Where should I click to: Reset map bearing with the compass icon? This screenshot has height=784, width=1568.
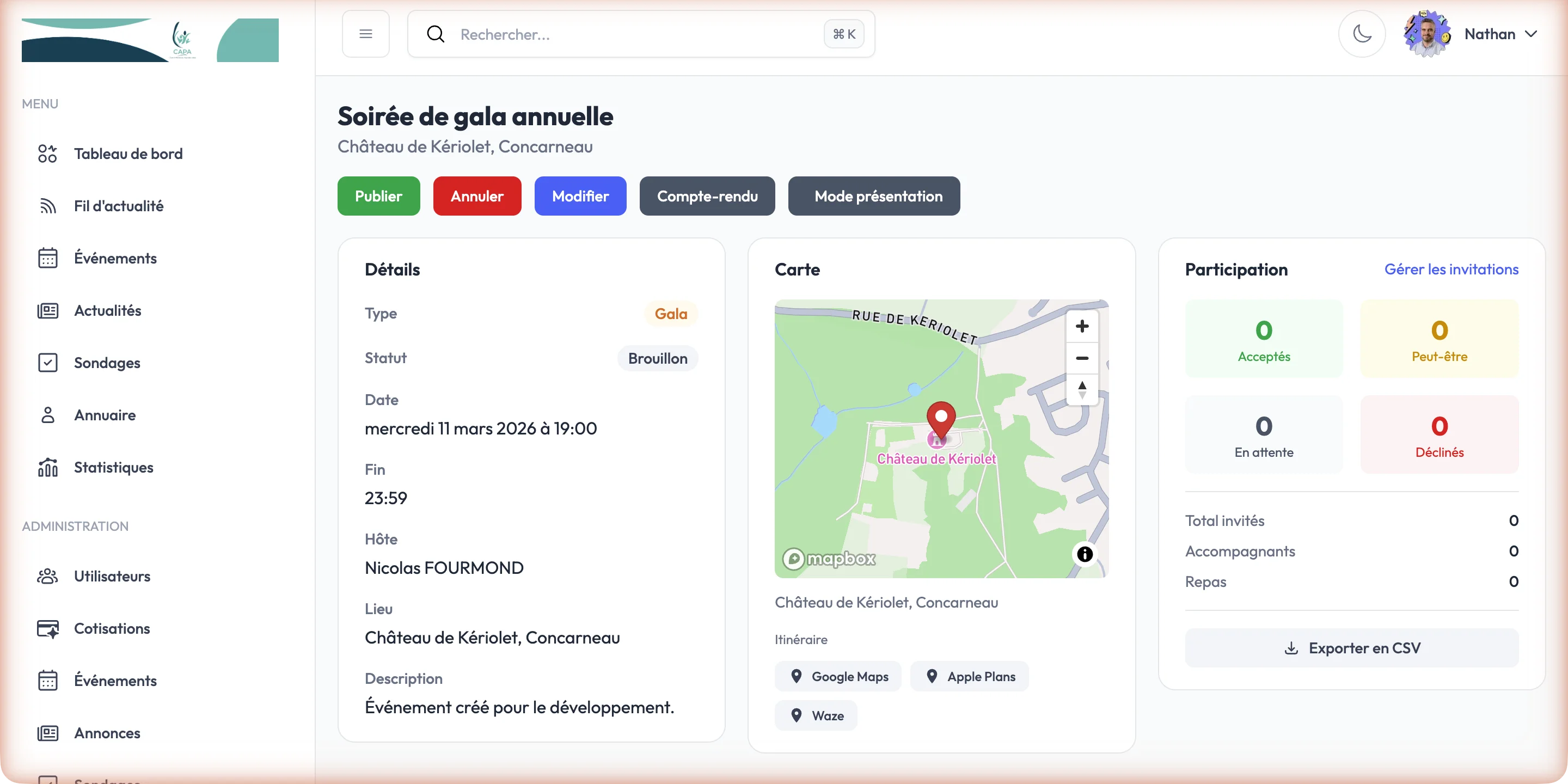coord(1082,390)
